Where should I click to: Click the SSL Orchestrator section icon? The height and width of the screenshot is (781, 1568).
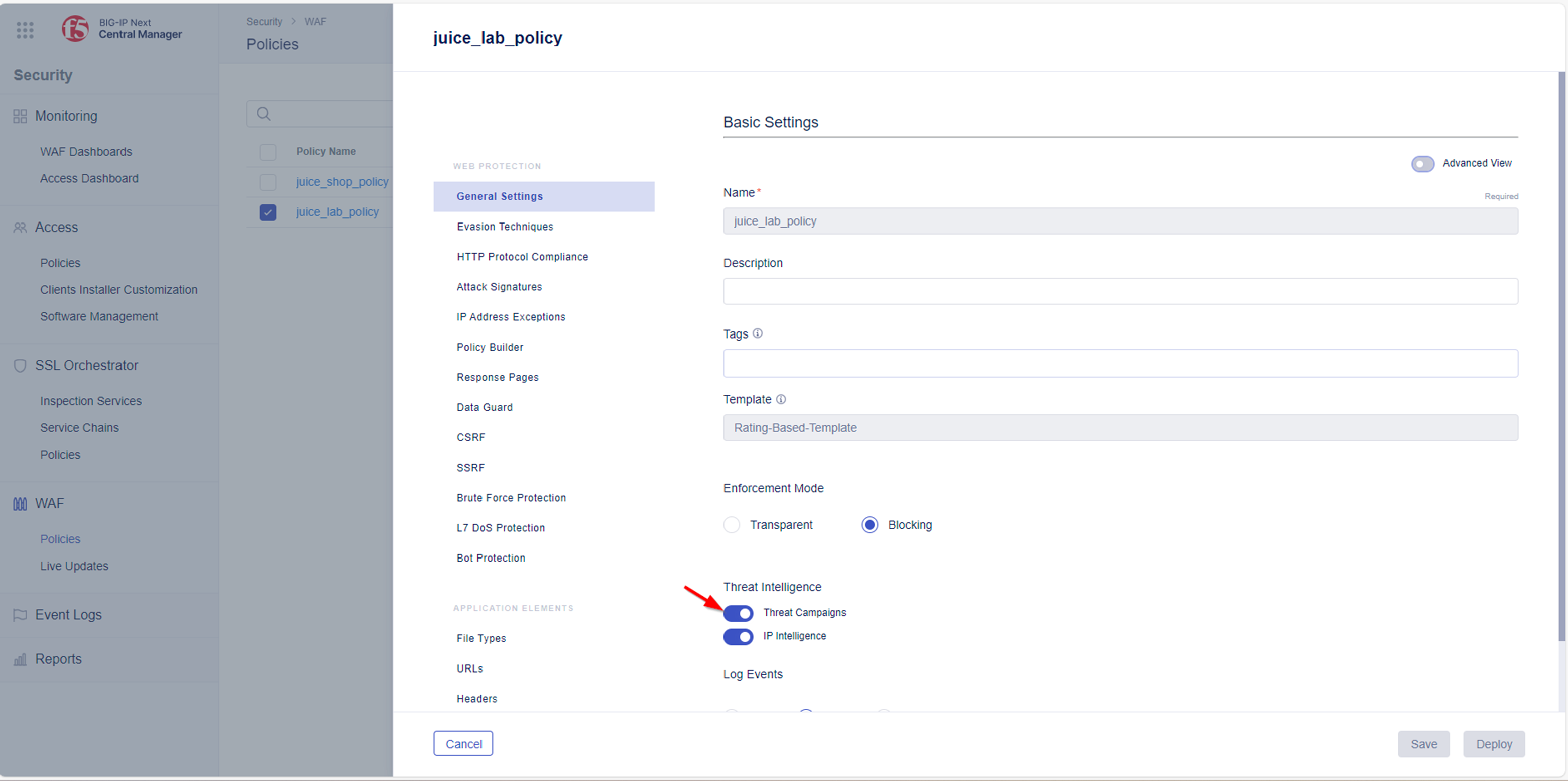pyautogui.click(x=21, y=365)
